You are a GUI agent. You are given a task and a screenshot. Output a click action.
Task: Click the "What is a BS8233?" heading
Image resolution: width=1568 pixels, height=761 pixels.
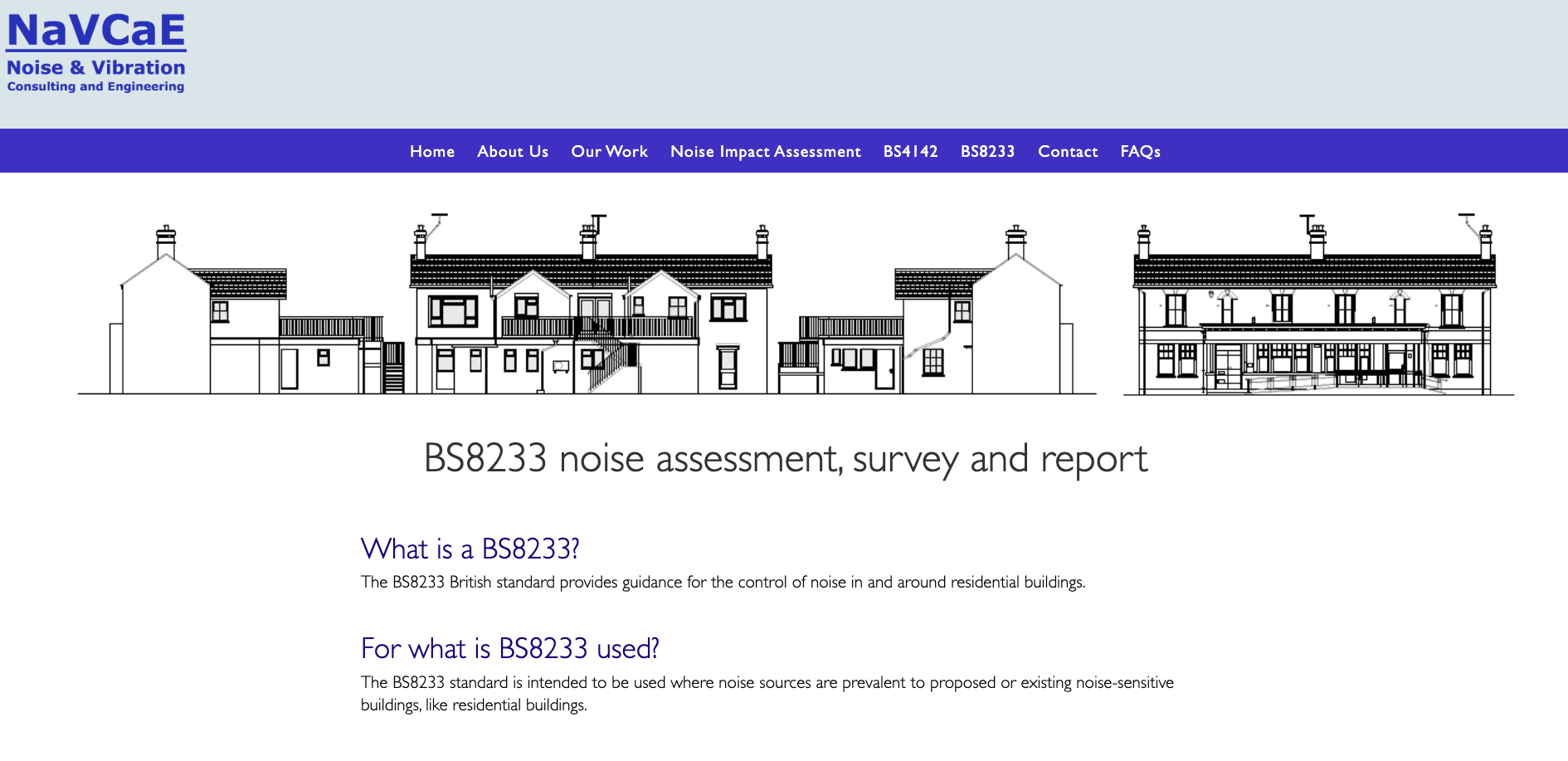point(470,549)
